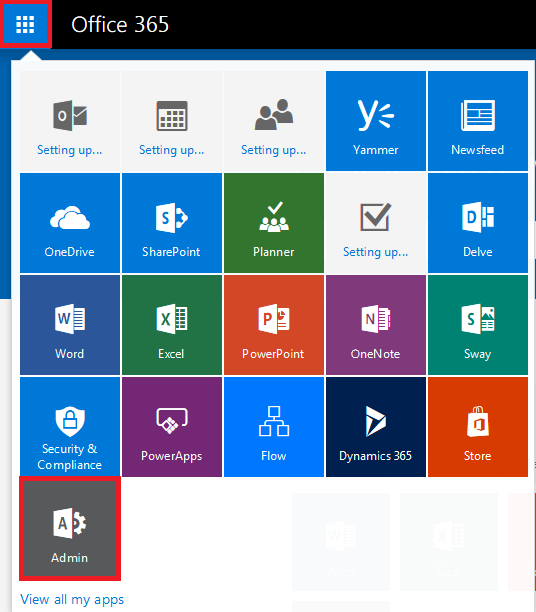The image size is (536, 612).
Task: Launch the Delve tile
Action: (478, 223)
